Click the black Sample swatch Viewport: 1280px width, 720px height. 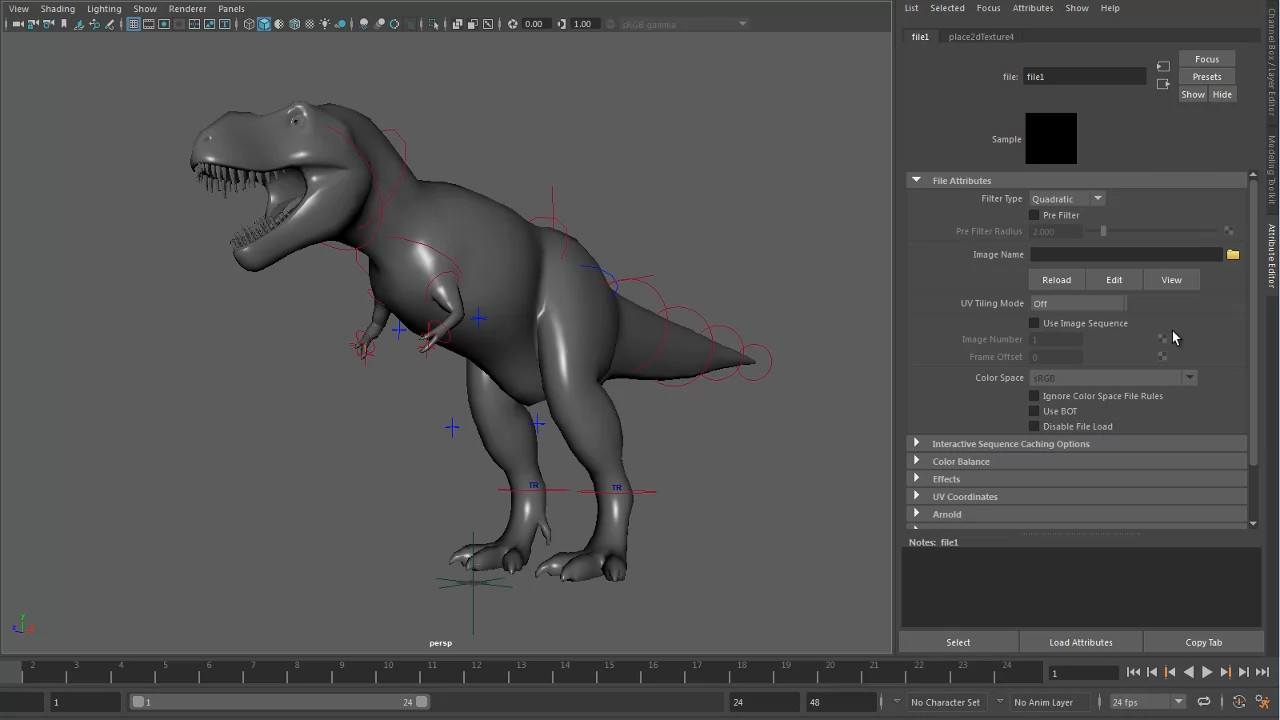(1051, 139)
